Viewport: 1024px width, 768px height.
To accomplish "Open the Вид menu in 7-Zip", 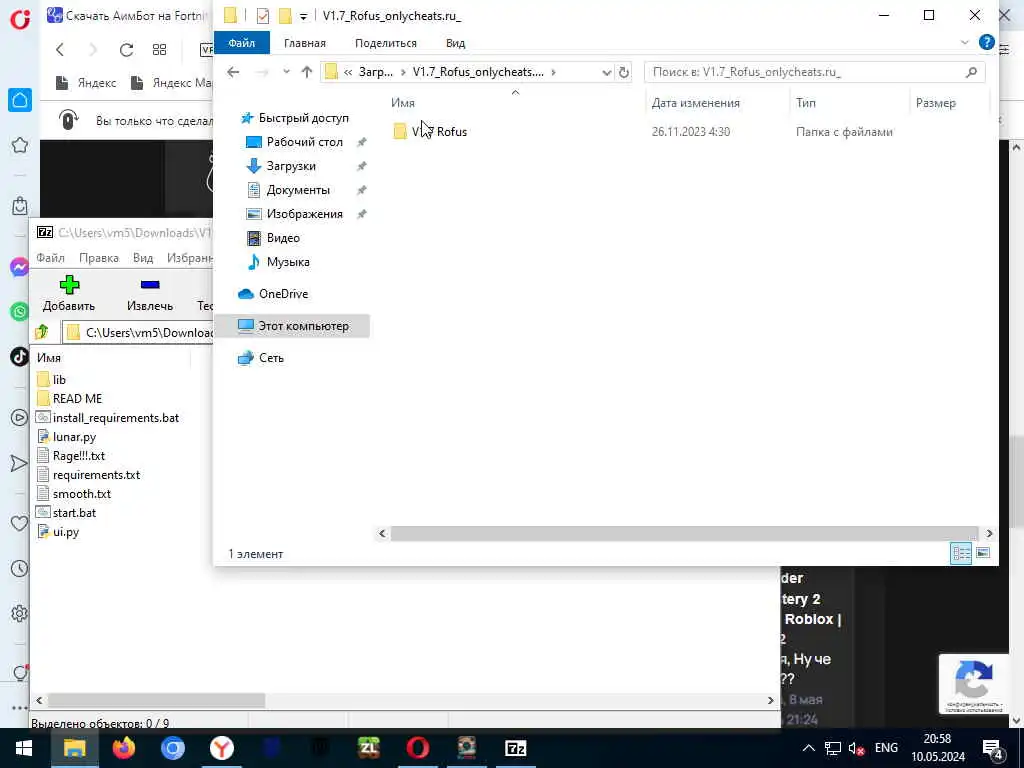I will (x=143, y=258).
